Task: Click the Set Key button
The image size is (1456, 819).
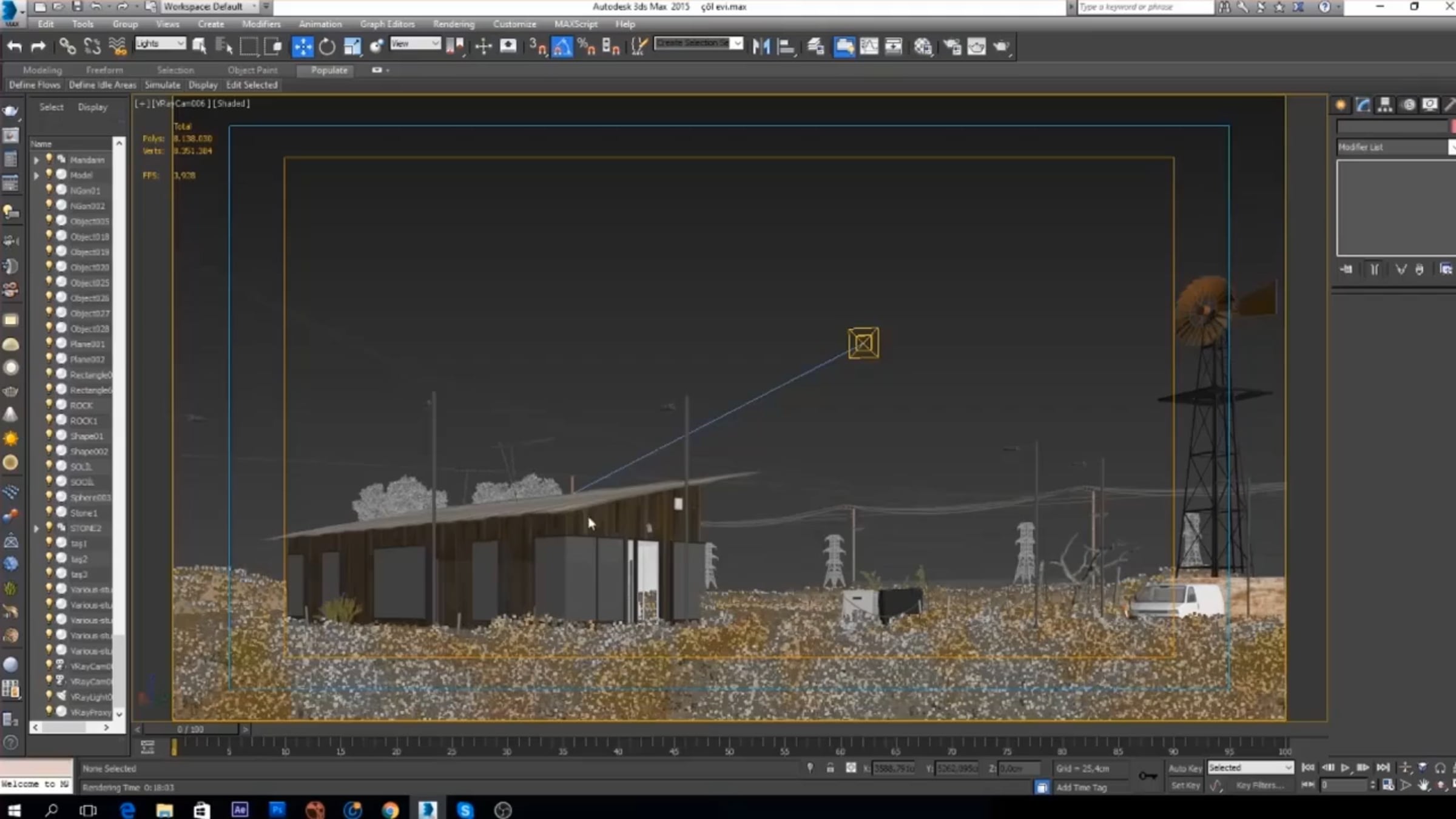Action: click(x=1185, y=786)
